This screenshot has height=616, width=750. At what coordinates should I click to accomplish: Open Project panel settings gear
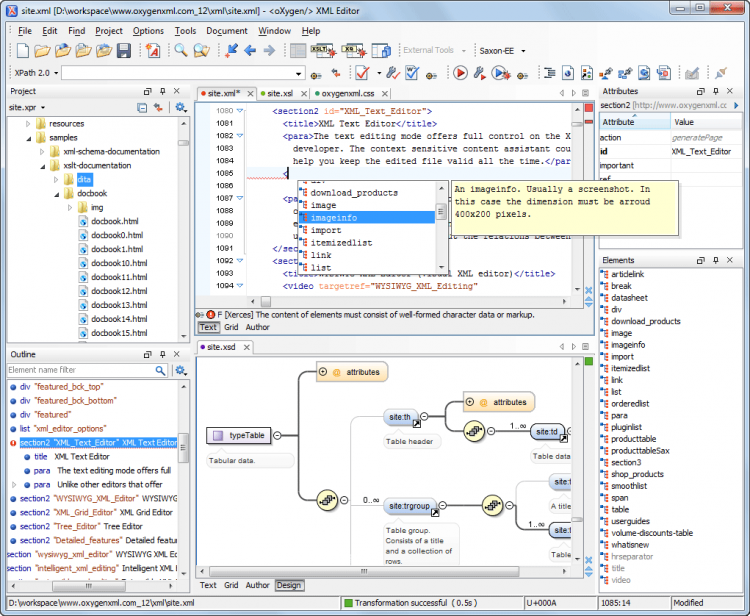[180, 107]
